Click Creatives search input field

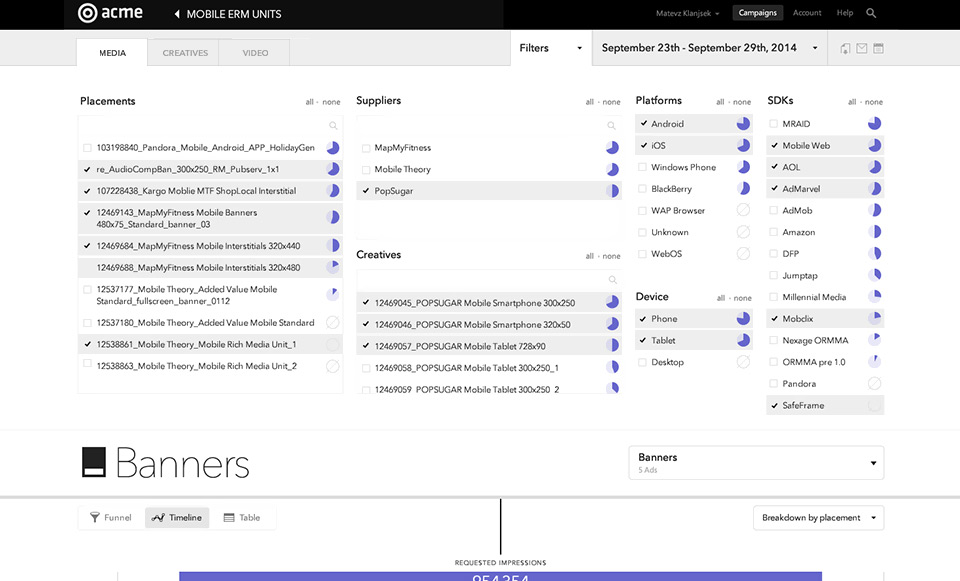click(488, 280)
